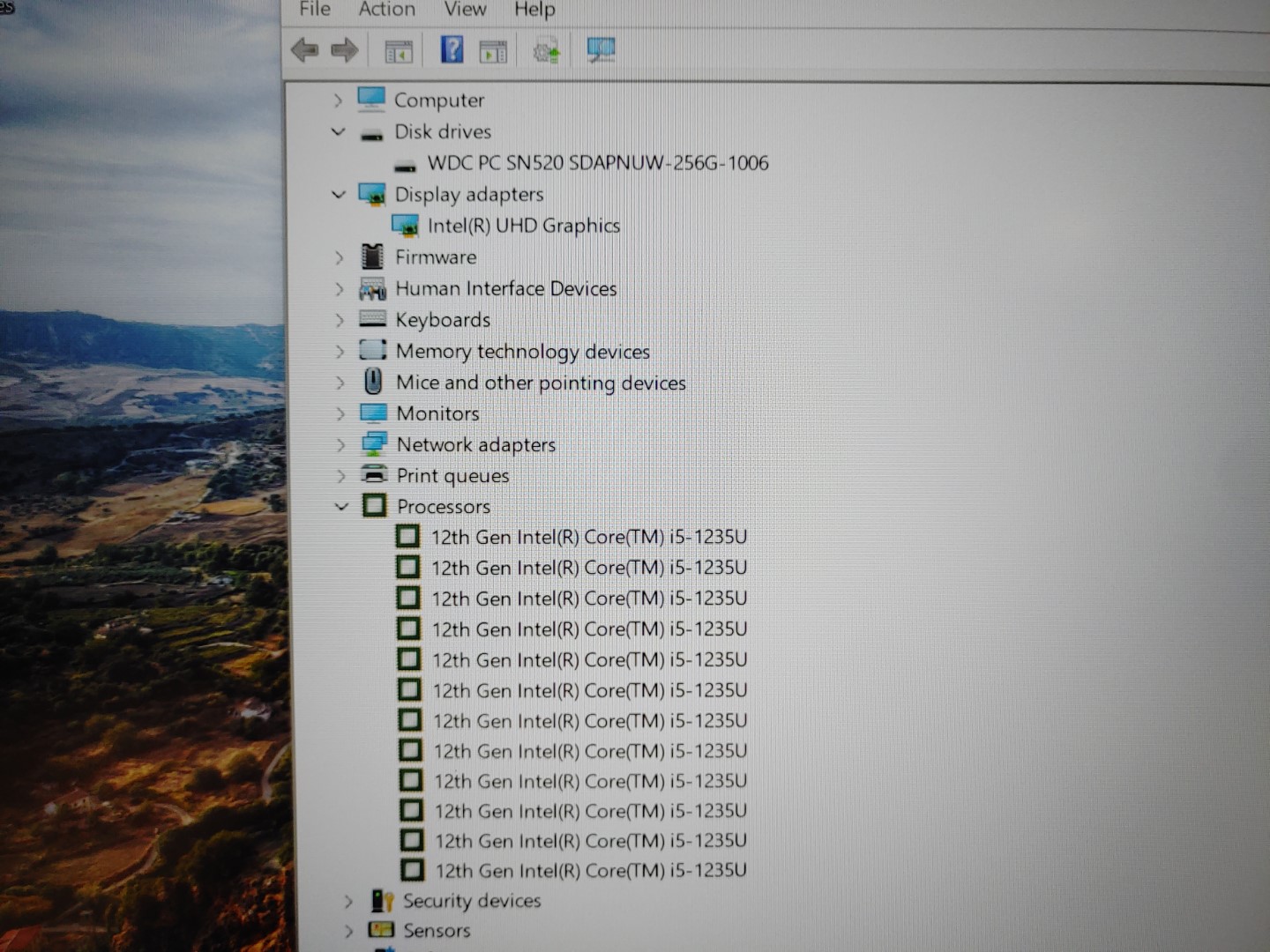1270x952 pixels.
Task: Select the WDC PC SN520 disk drive
Action: click(597, 163)
